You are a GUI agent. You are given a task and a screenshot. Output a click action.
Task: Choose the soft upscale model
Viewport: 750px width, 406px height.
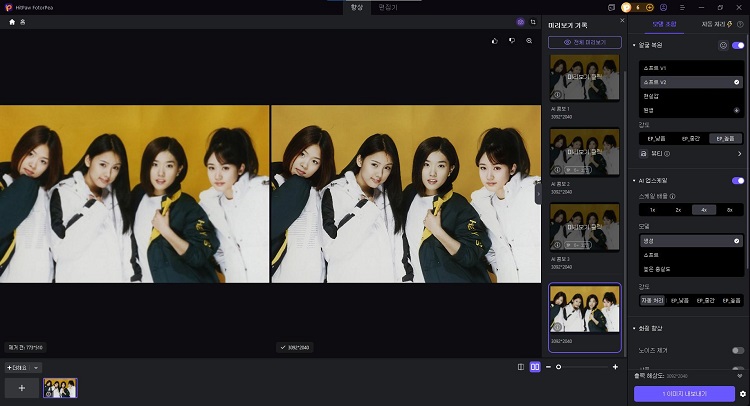[691, 255]
